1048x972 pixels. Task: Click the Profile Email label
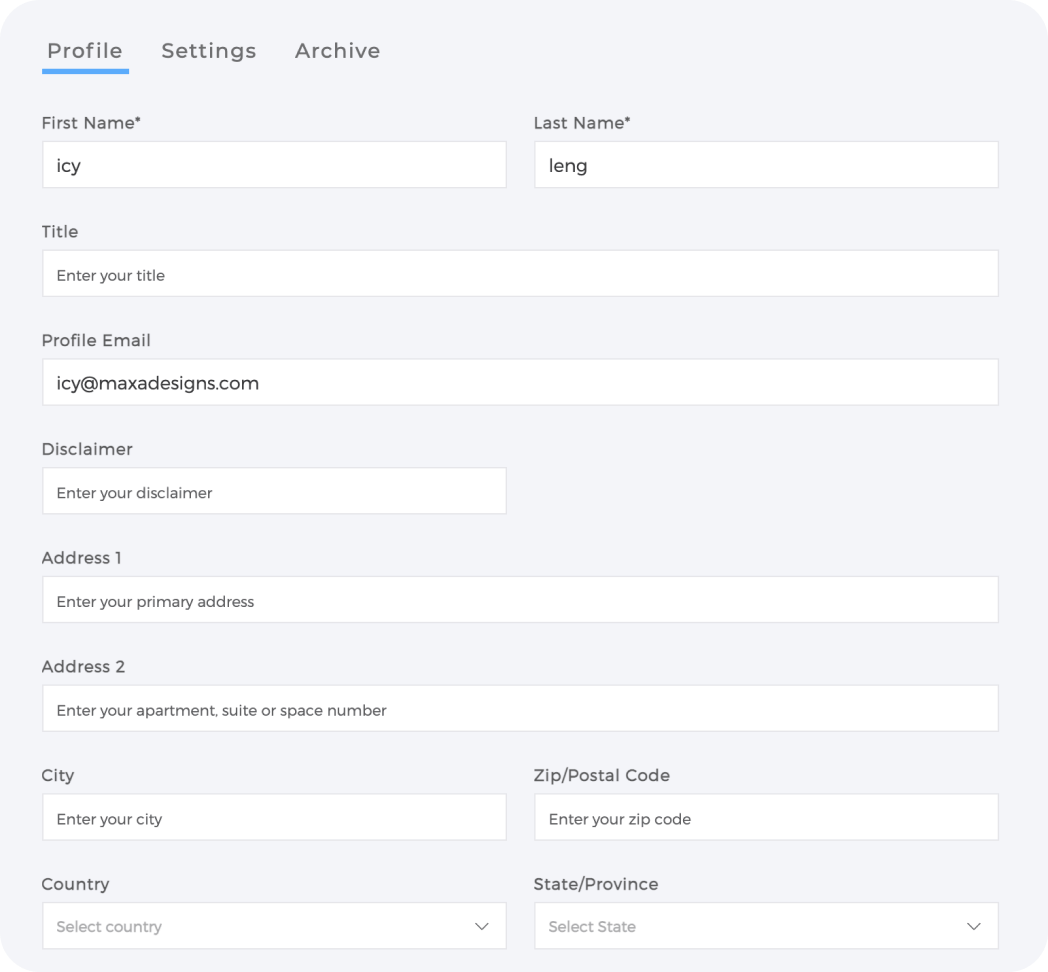click(96, 341)
